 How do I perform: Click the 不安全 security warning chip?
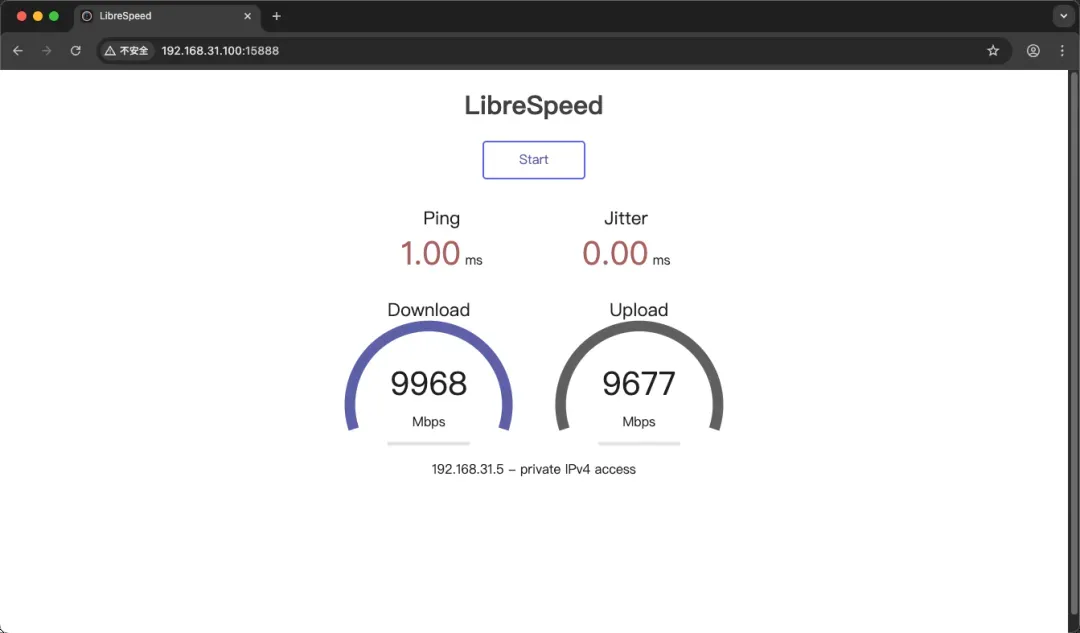click(127, 50)
